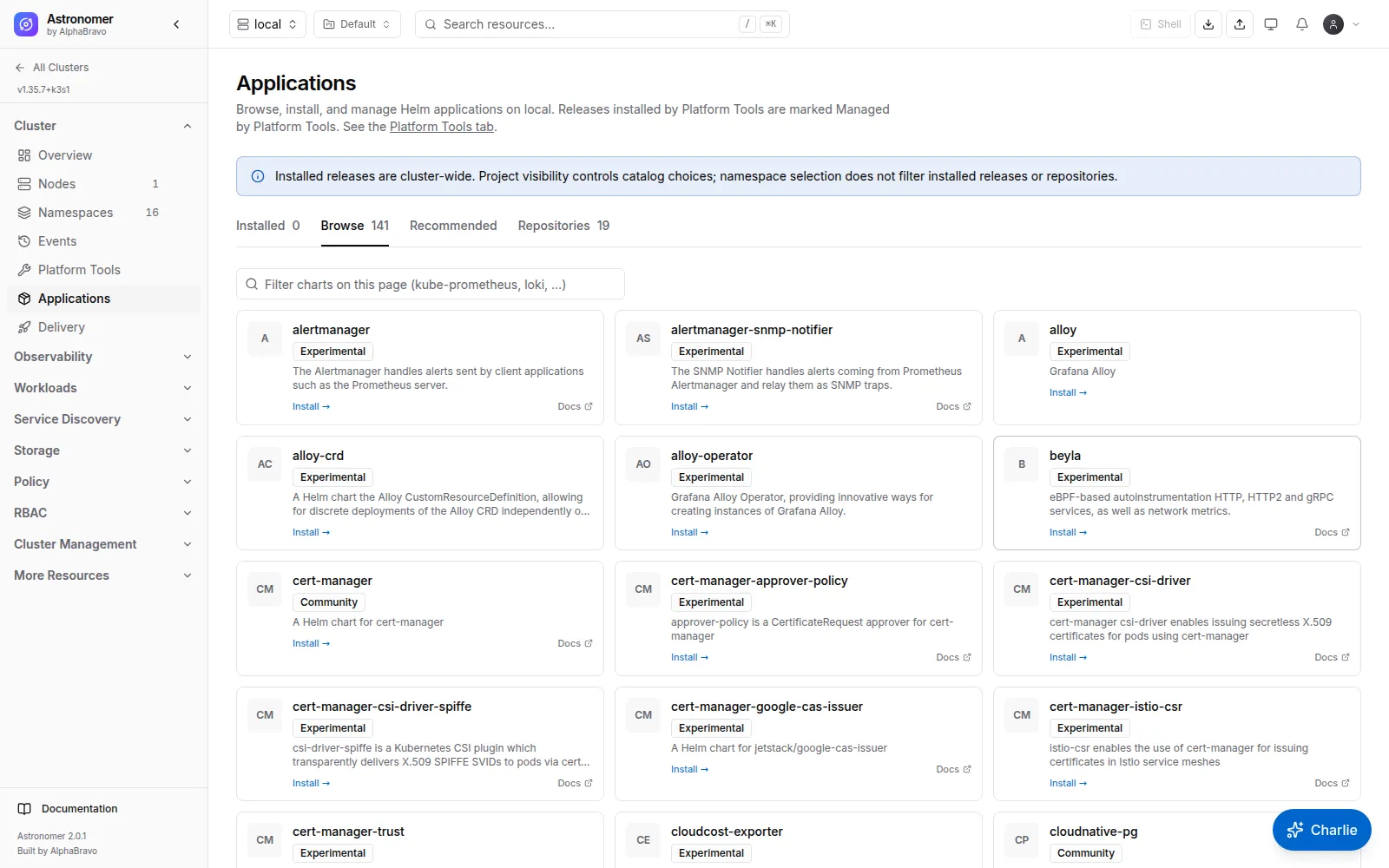Click the Astronomer logo icon

point(26,24)
